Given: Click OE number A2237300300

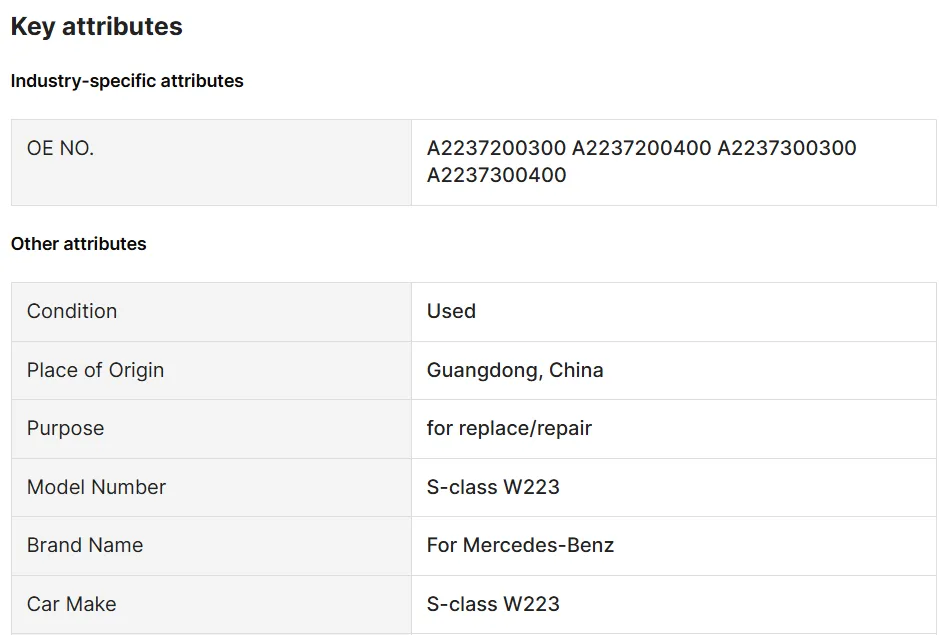Looking at the screenshot, I should (787, 148).
